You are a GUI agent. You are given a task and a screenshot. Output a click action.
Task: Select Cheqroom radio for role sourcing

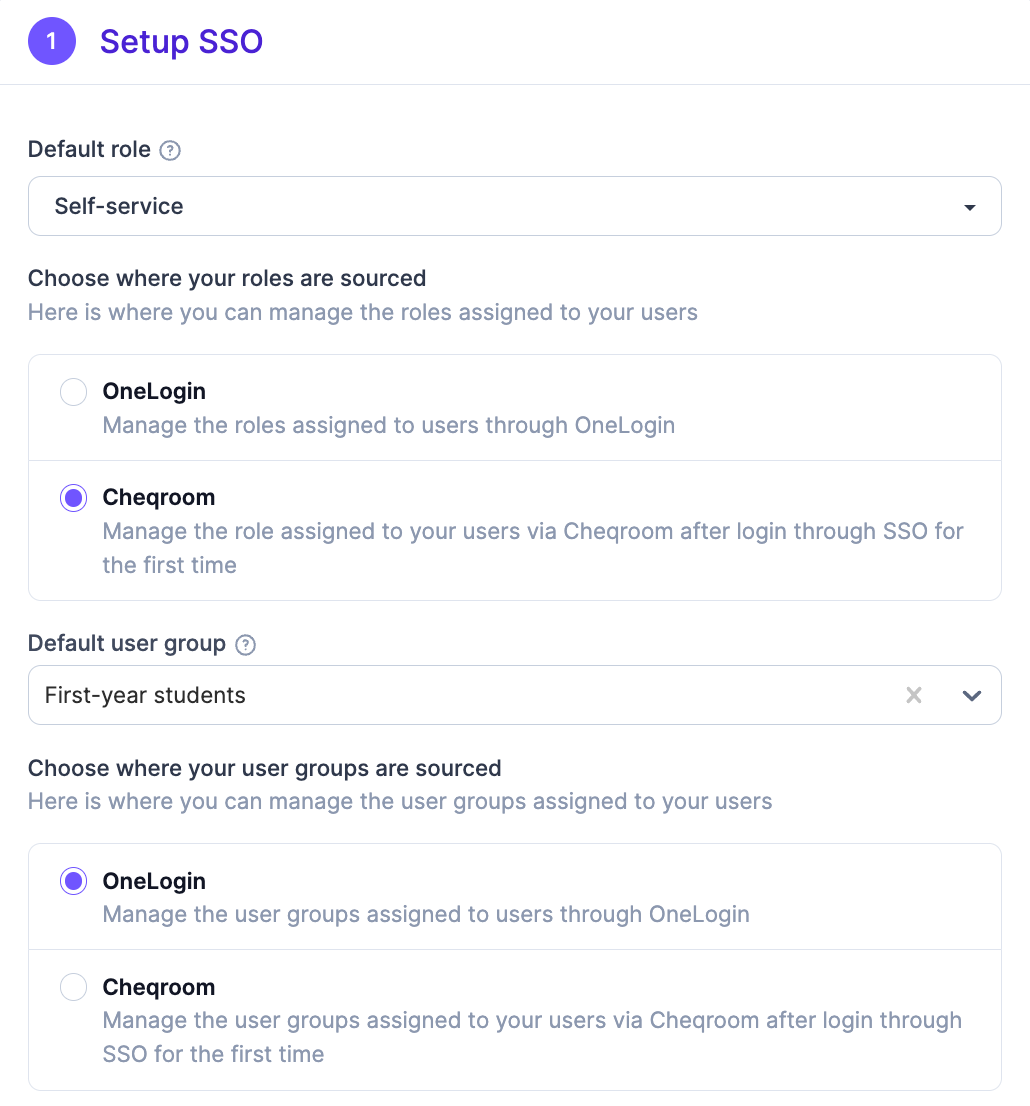coord(73,498)
